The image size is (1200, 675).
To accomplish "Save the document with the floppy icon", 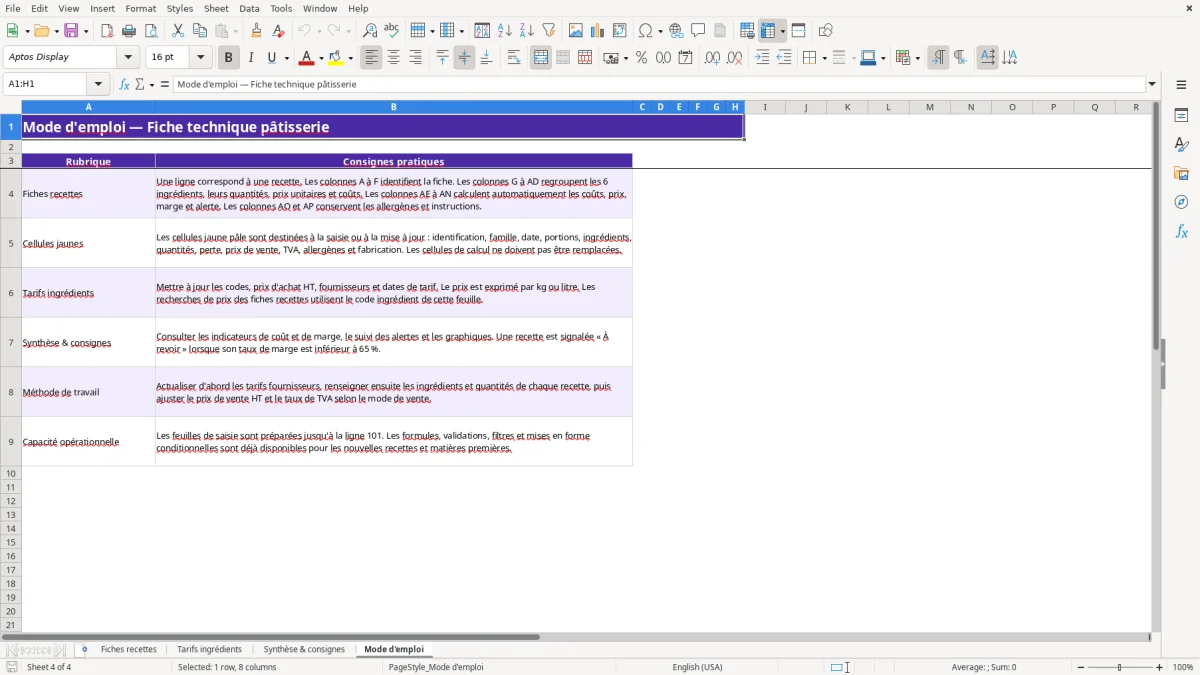I will click(x=71, y=31).
